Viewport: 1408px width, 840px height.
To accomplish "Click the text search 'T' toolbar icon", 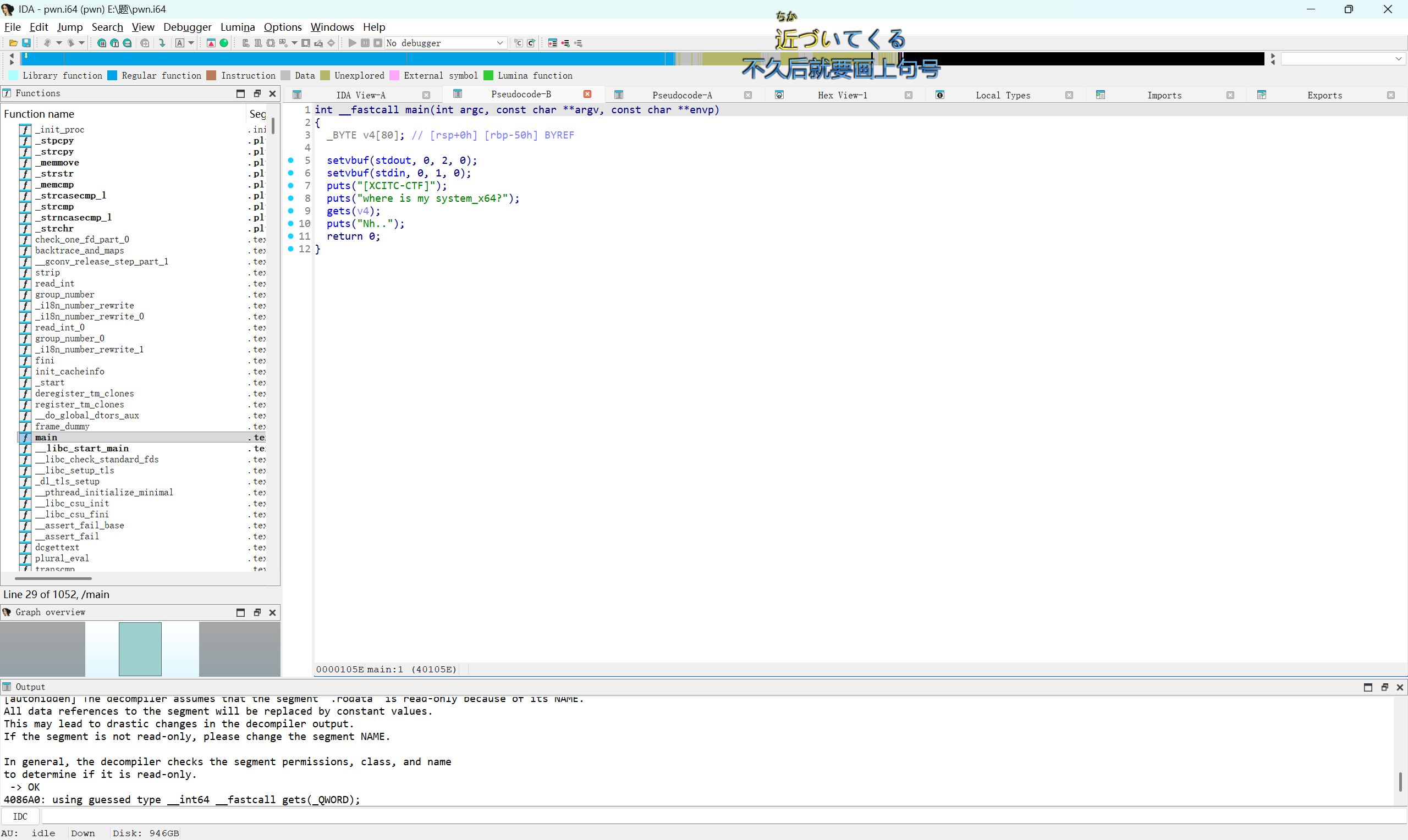I will pos(114,43).
